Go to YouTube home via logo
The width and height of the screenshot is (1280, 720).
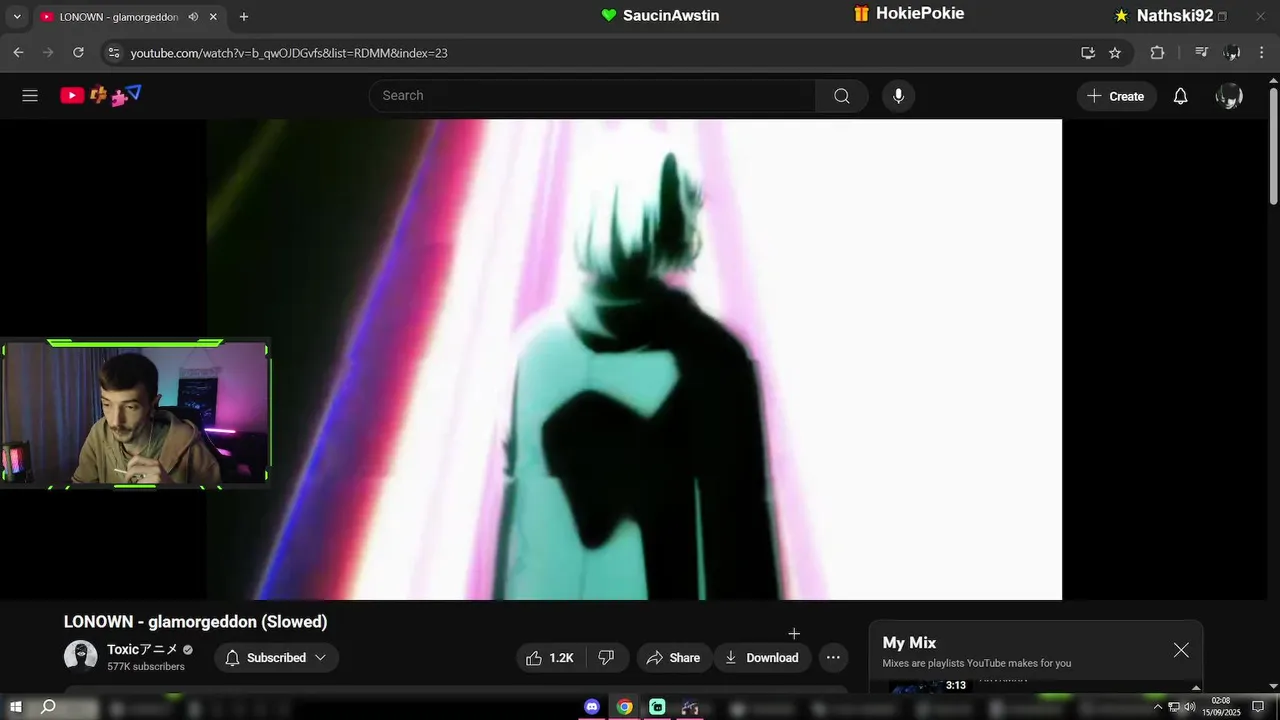coord(101,96)
